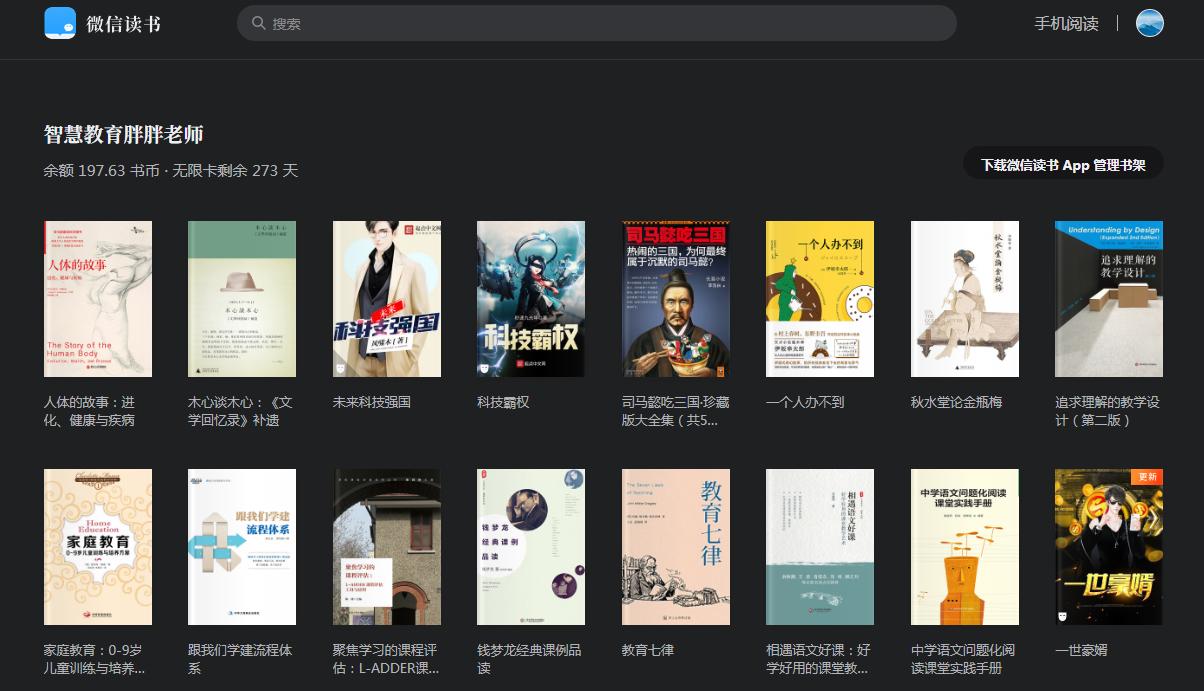Image resolution: width=1204 pixels, height=691 pixels.
Task: Open the 木心谈木心 book cover
Action: [x=242, y=298]
